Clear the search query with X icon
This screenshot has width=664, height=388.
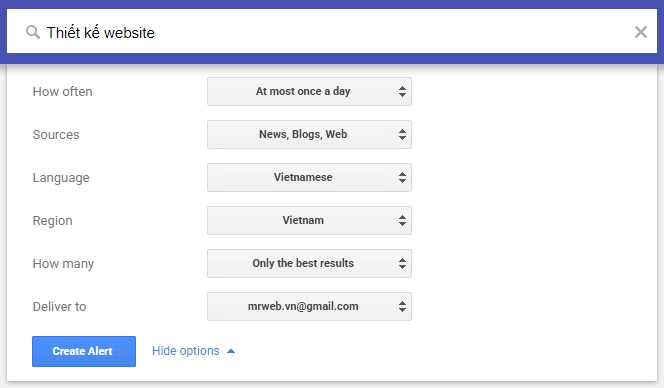[x=640, y=32]
